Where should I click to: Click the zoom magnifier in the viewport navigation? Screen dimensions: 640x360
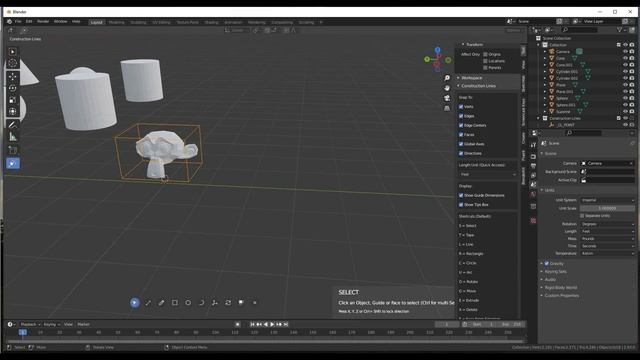click(447, 78)
